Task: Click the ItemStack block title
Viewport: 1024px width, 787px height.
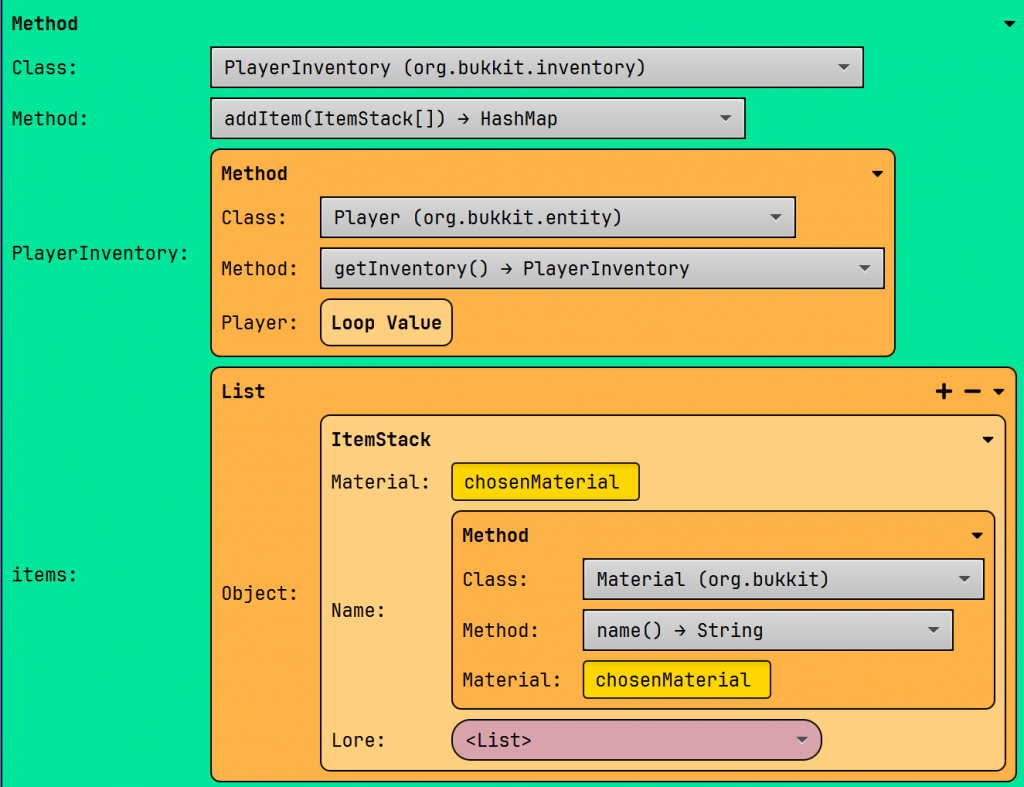Action: click(381, 440)
